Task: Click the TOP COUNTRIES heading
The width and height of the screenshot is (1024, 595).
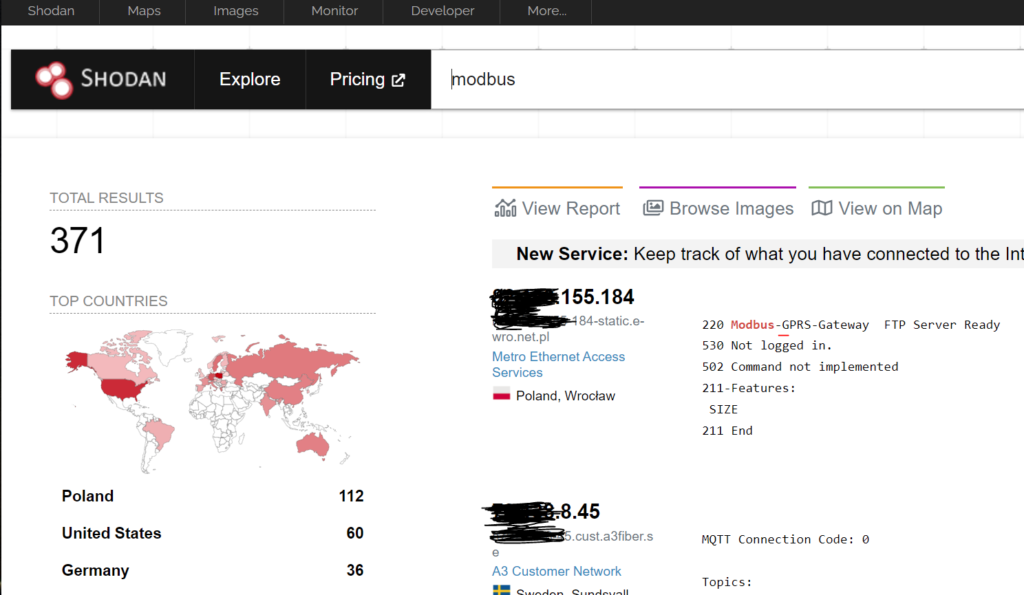Action: (108, 301)
